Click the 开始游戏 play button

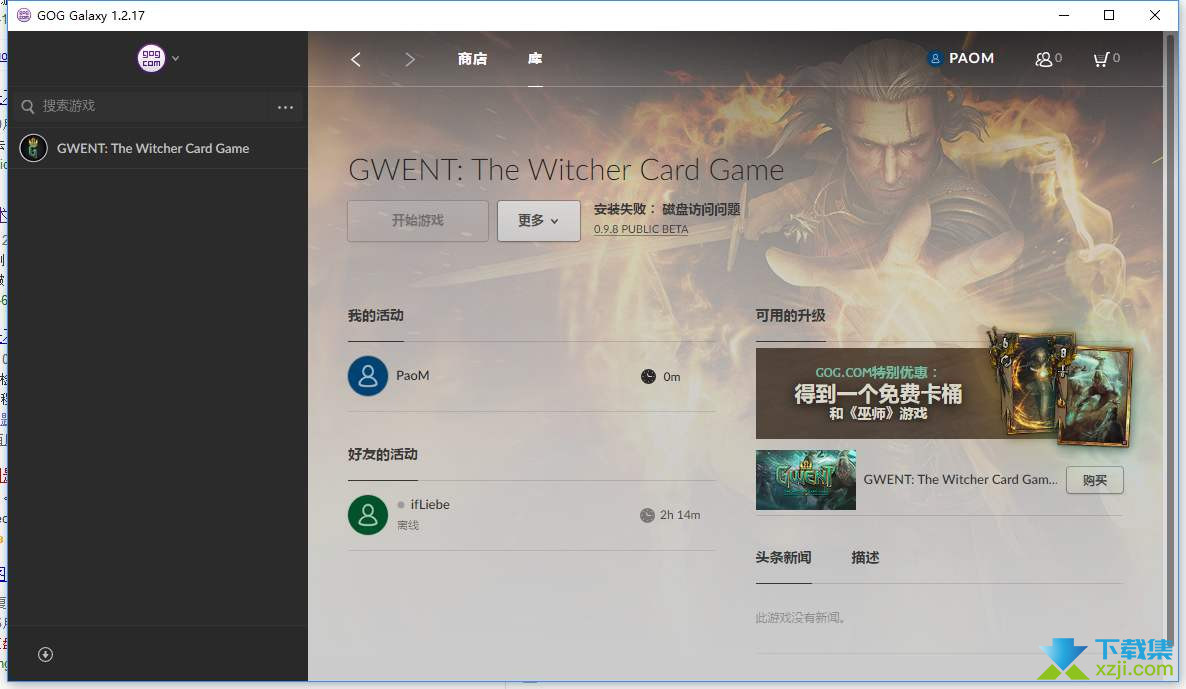pyautogui.click(x=418, y=221)
